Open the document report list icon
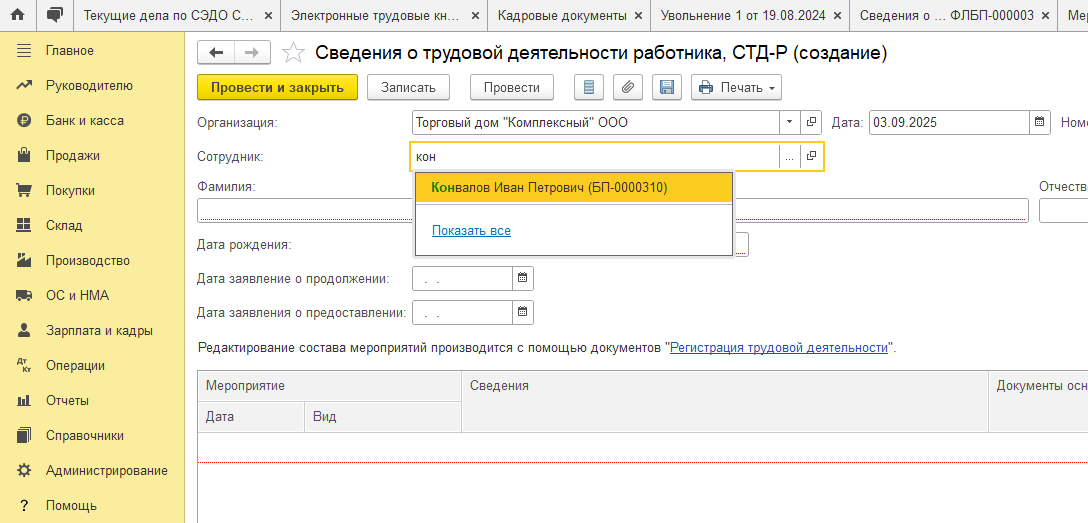This screenshot has width=1088, height=523. [589, 88]
